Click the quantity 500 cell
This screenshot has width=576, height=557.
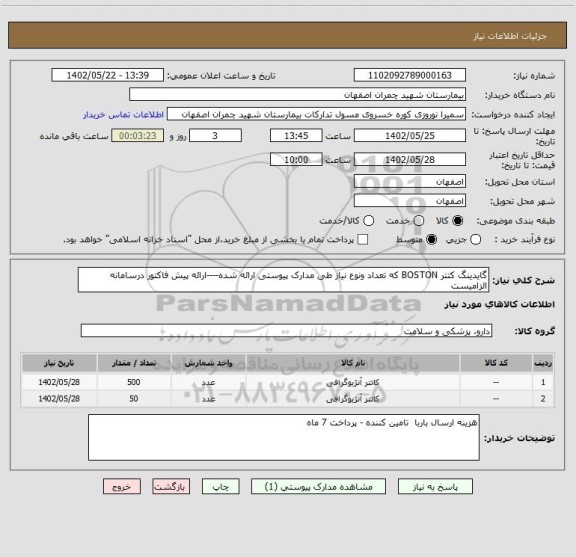tap(134, 382)
